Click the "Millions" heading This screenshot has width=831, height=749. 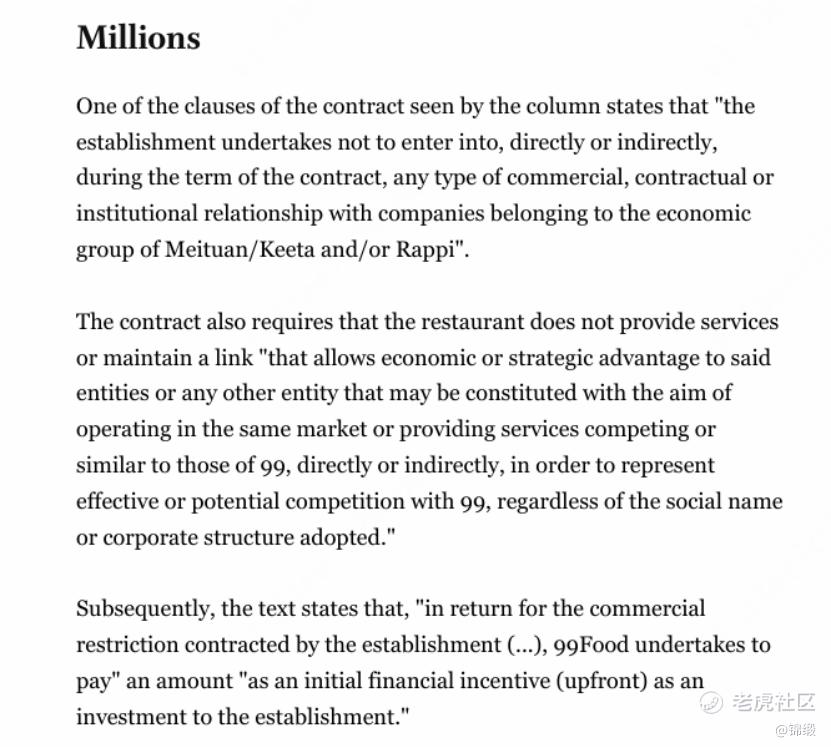pos(138,38)
